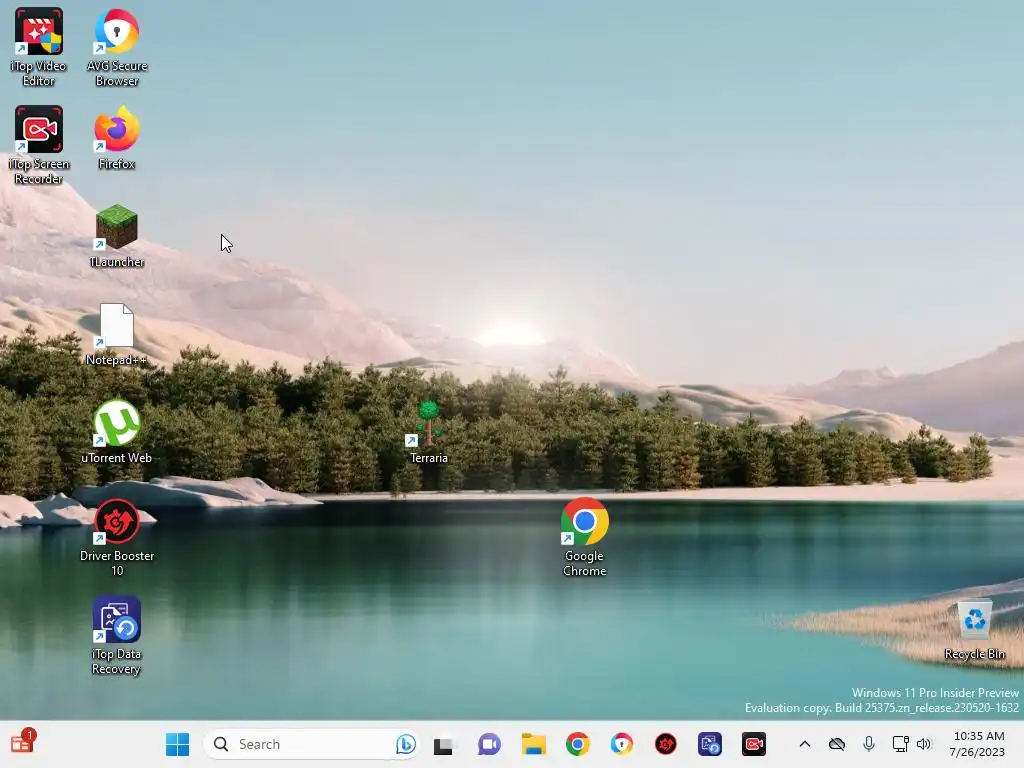This screenshot has height=768, width=1024.
Task: Select the Google Chrome desktop shortcut
Action: click(584, 537)
